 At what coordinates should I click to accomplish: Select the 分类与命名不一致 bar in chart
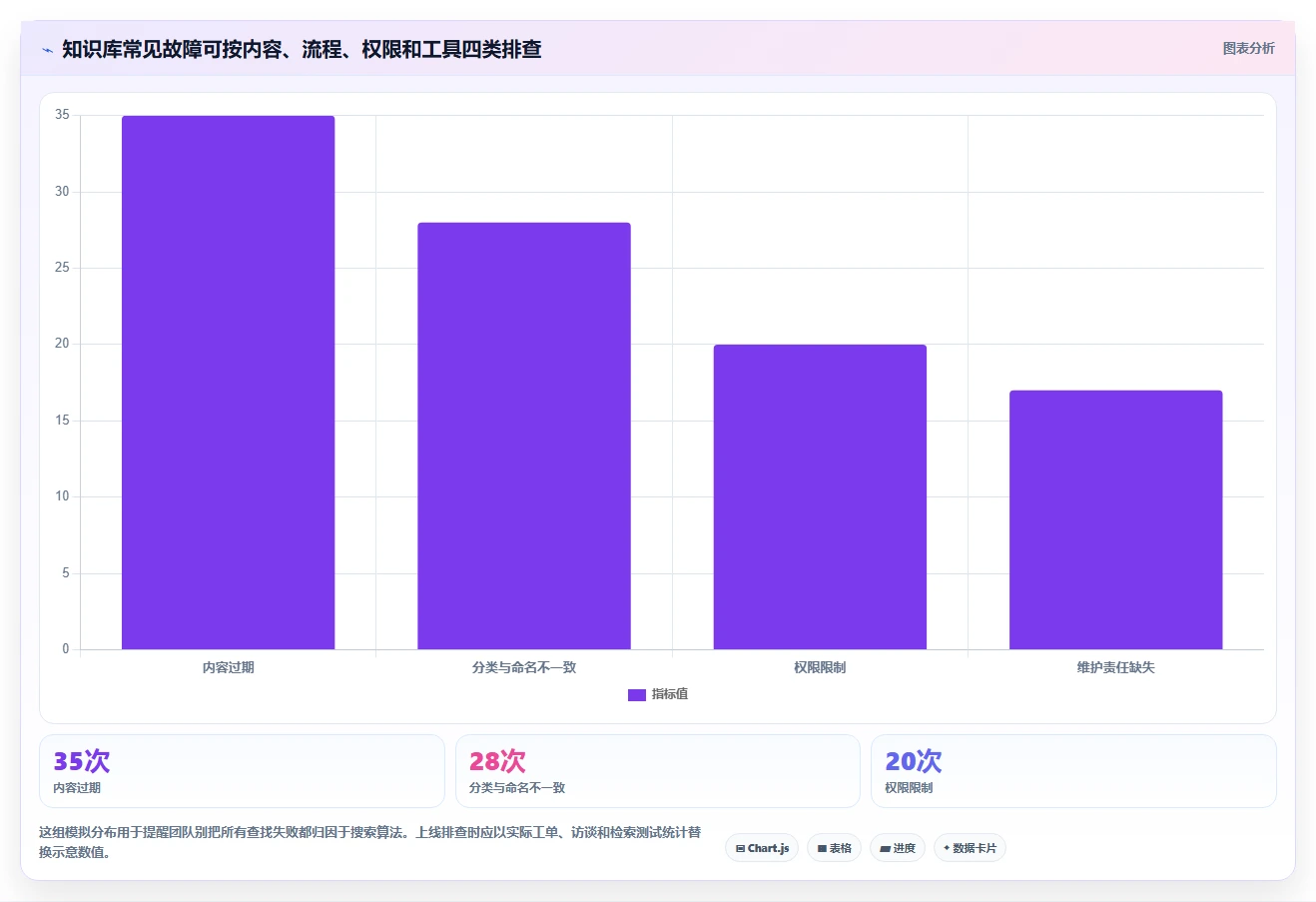tap(524, 436)
